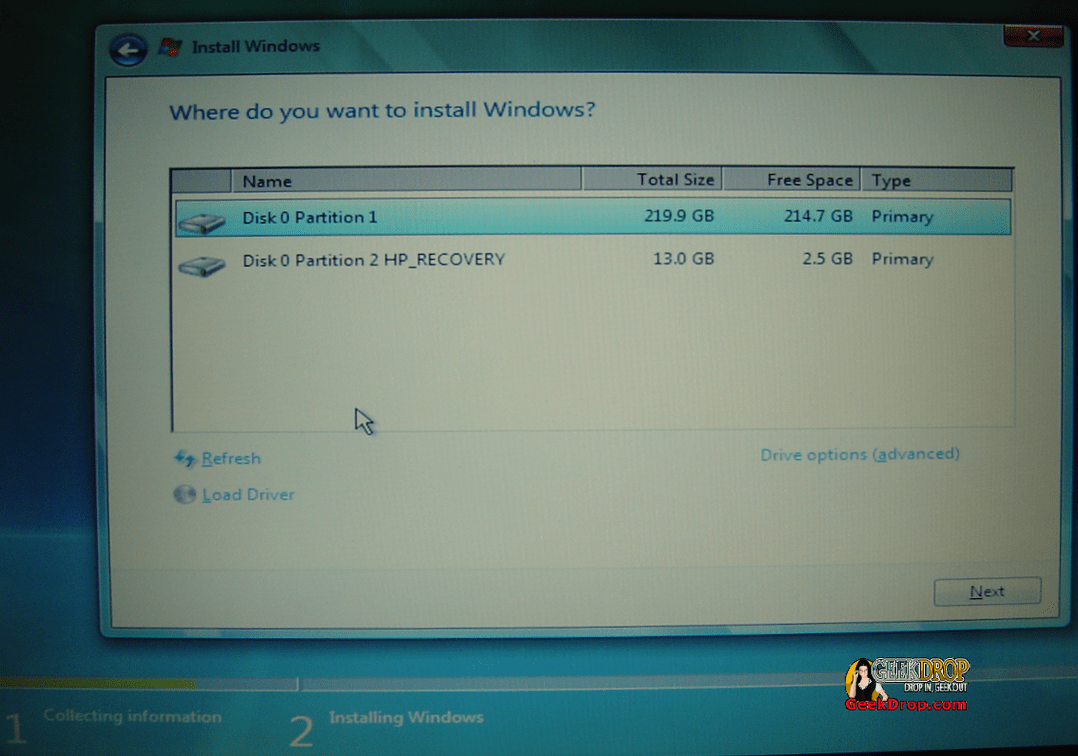Click the 2.5 GB free space value
1078x756 pixels.
tap(827, 258)
